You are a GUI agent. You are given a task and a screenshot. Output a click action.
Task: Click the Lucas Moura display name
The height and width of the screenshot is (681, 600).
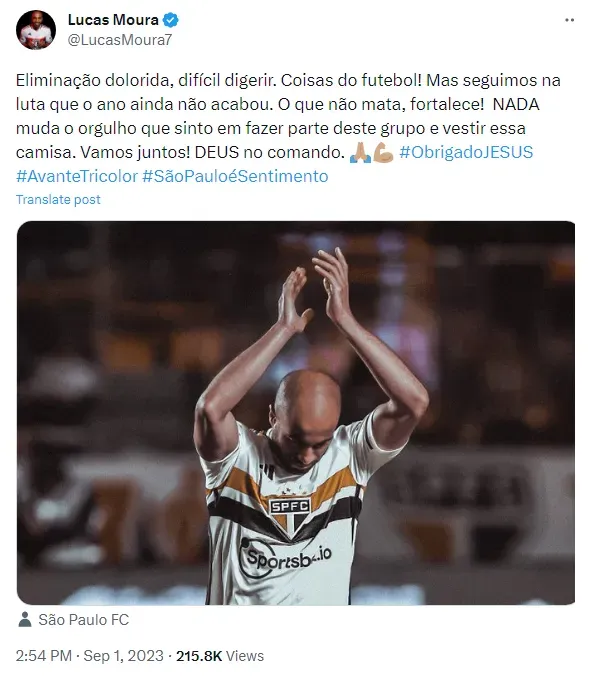coord(113,20)
